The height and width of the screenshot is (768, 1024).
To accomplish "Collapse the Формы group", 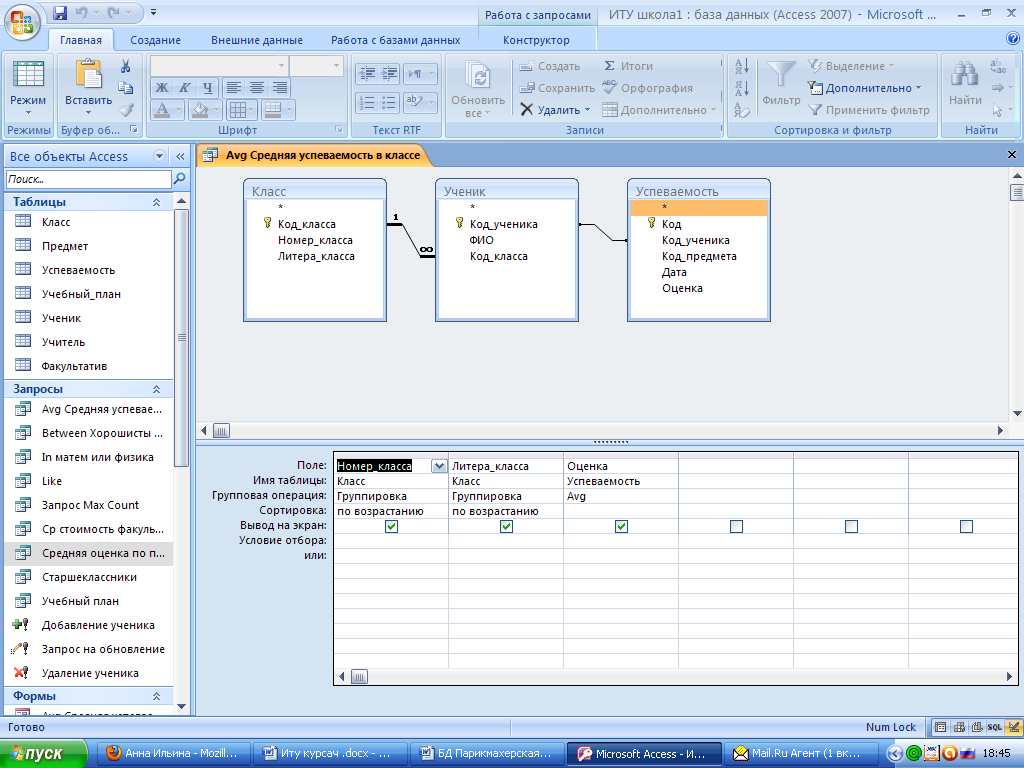I will click(157, 696).
